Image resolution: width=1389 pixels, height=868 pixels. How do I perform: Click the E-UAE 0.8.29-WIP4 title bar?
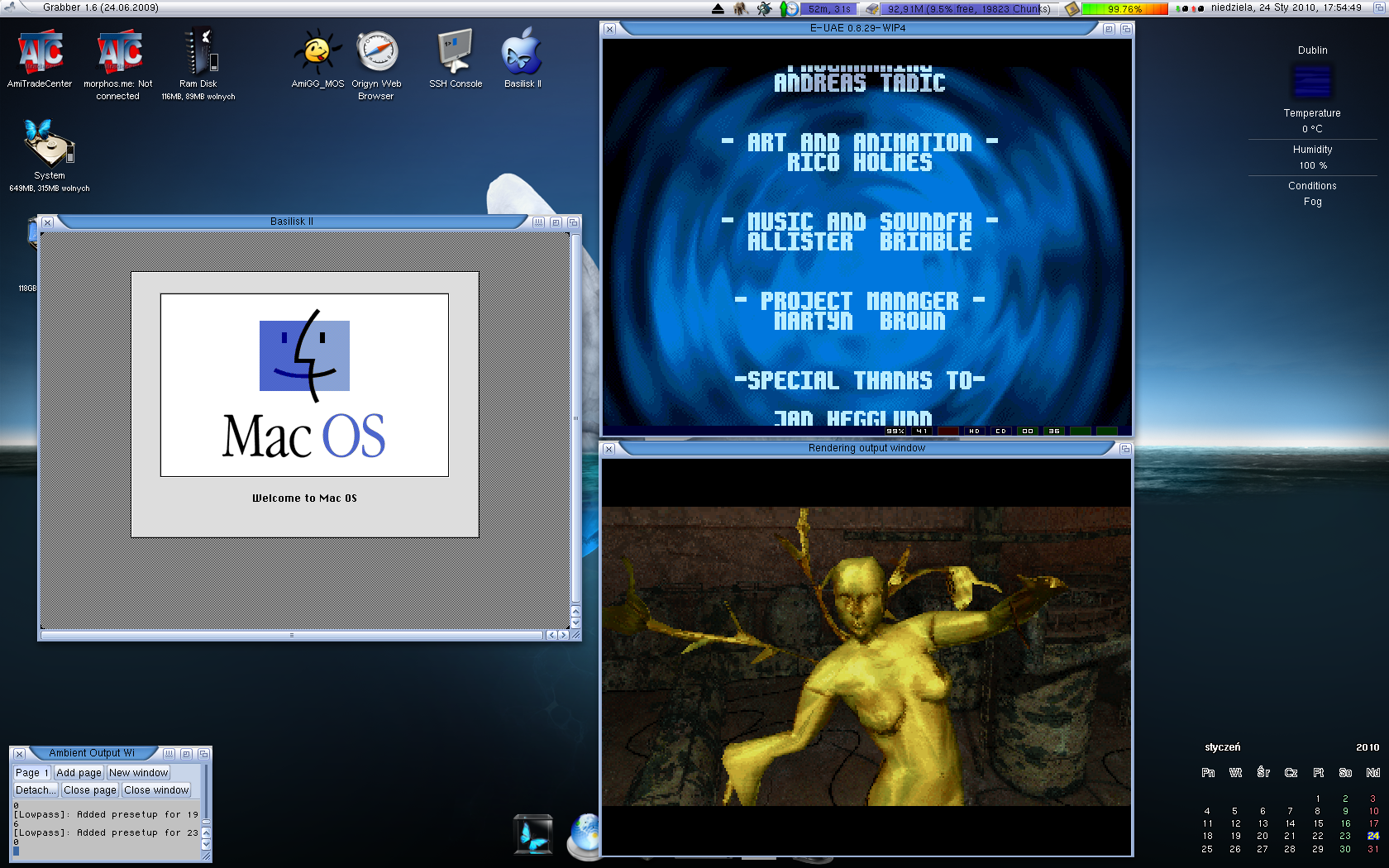point(857,28)
